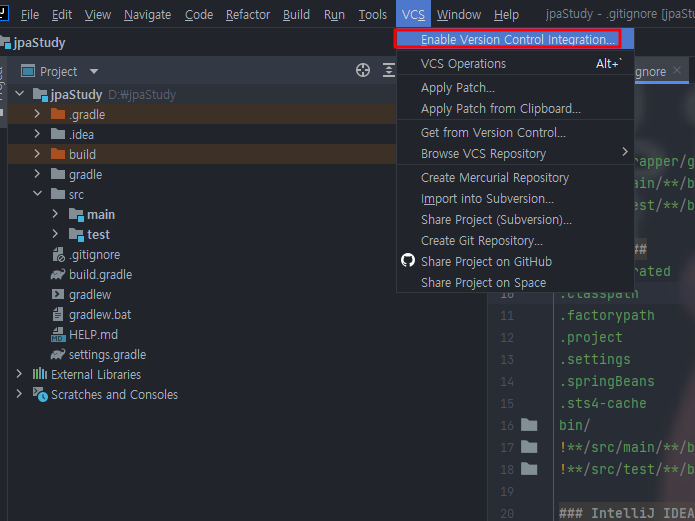The height and width of the screenshot is (521, 695).
Task: Collapse the jpaStudy root node
Action: click(x=20, y=94)
